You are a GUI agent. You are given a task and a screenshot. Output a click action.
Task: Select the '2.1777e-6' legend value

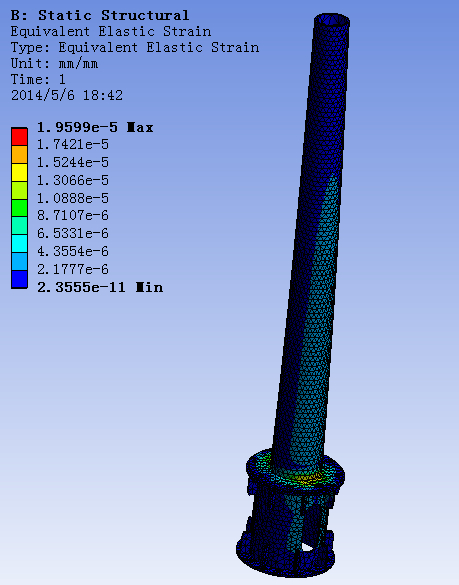73,269
